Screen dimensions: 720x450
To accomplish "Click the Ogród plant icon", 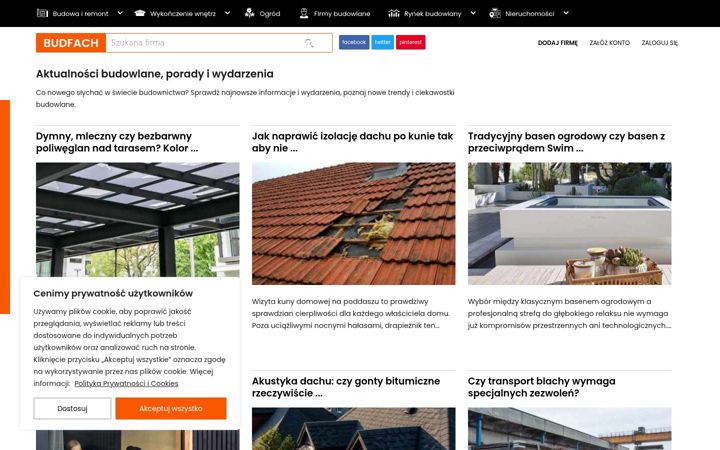I will point(249,13).
